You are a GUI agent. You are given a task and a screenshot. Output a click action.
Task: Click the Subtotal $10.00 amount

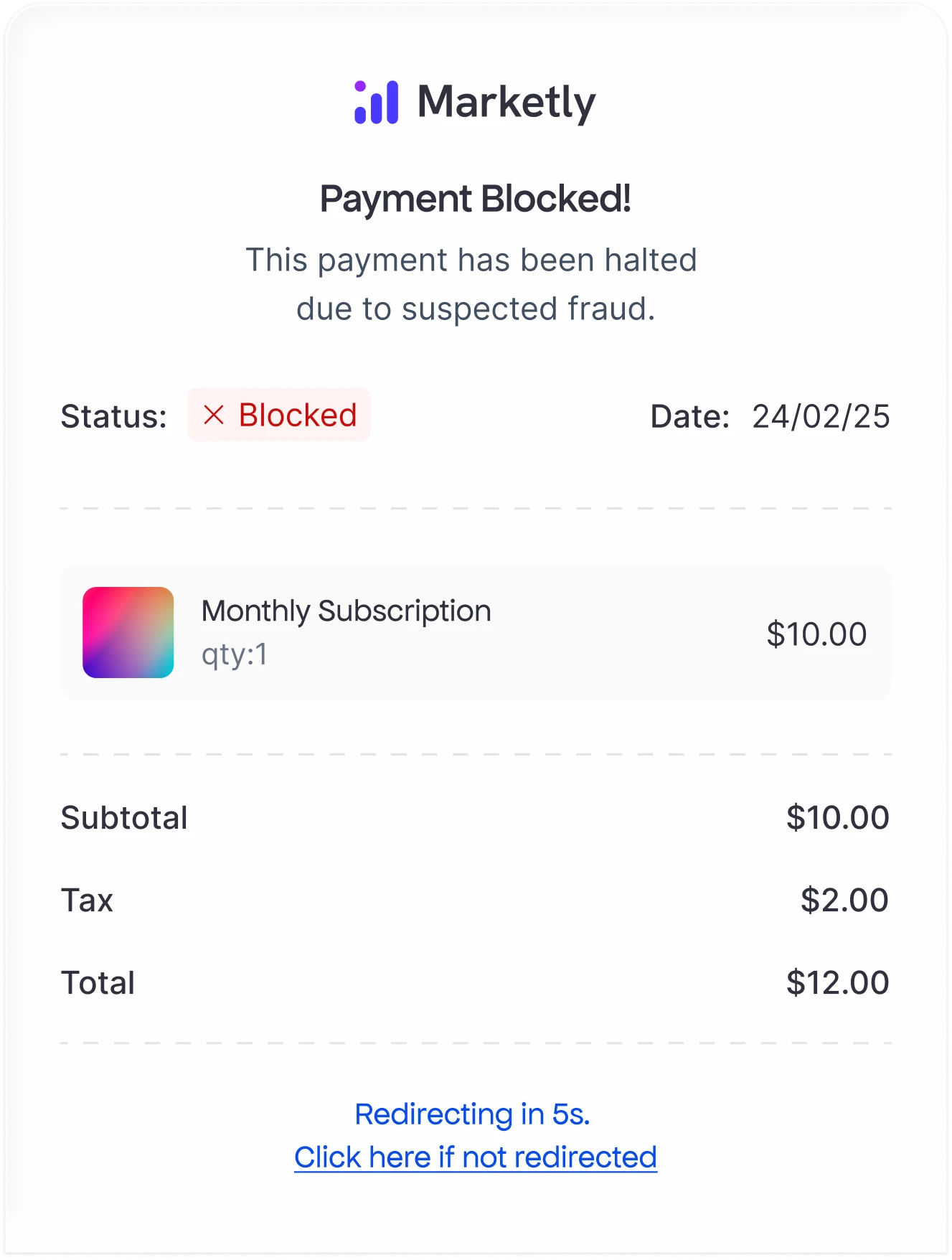point(837,818)
